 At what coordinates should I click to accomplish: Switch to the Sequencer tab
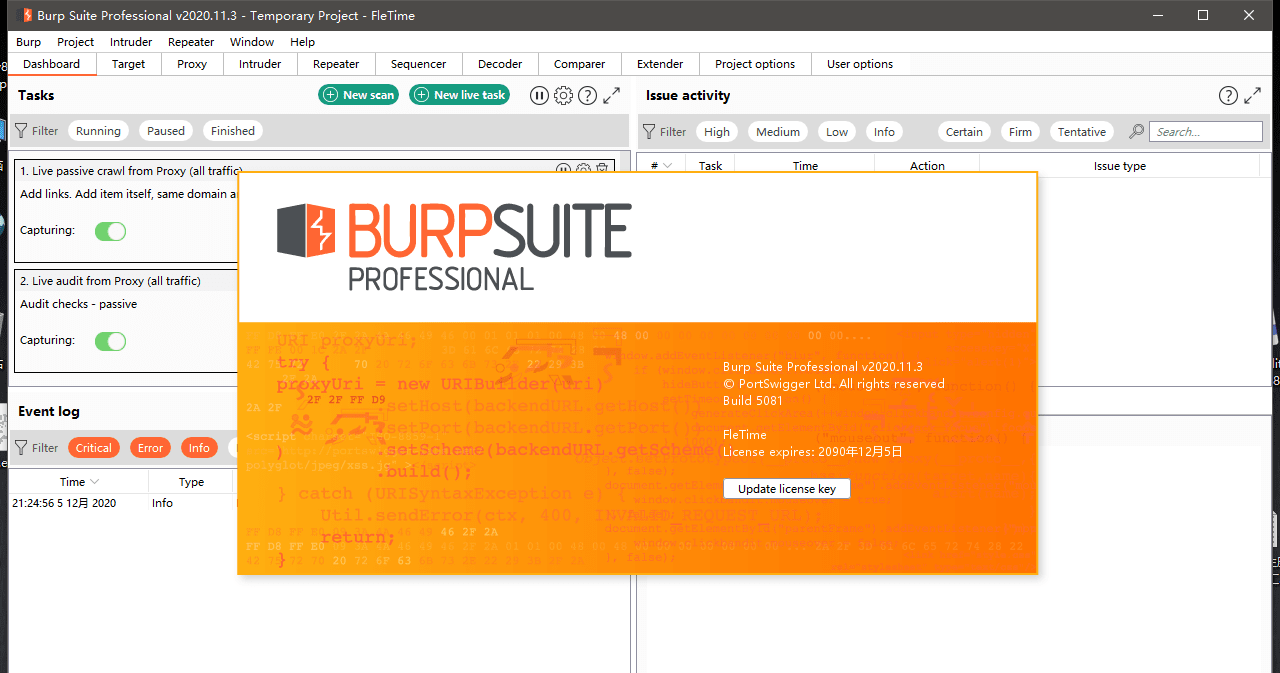point(418,64)
